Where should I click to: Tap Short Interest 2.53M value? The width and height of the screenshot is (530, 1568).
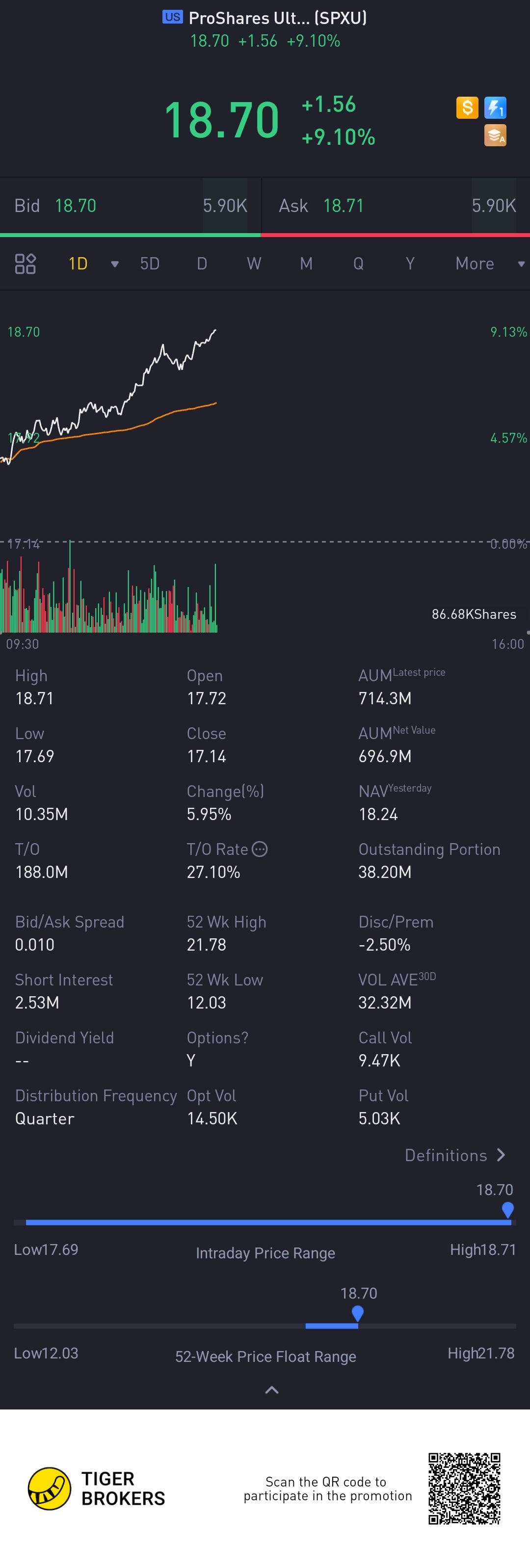(37, 1003)
